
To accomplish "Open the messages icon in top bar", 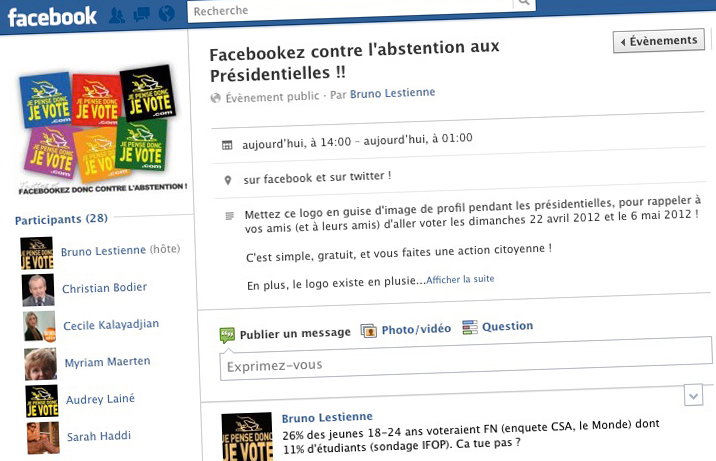I will [x=141, y=14].
